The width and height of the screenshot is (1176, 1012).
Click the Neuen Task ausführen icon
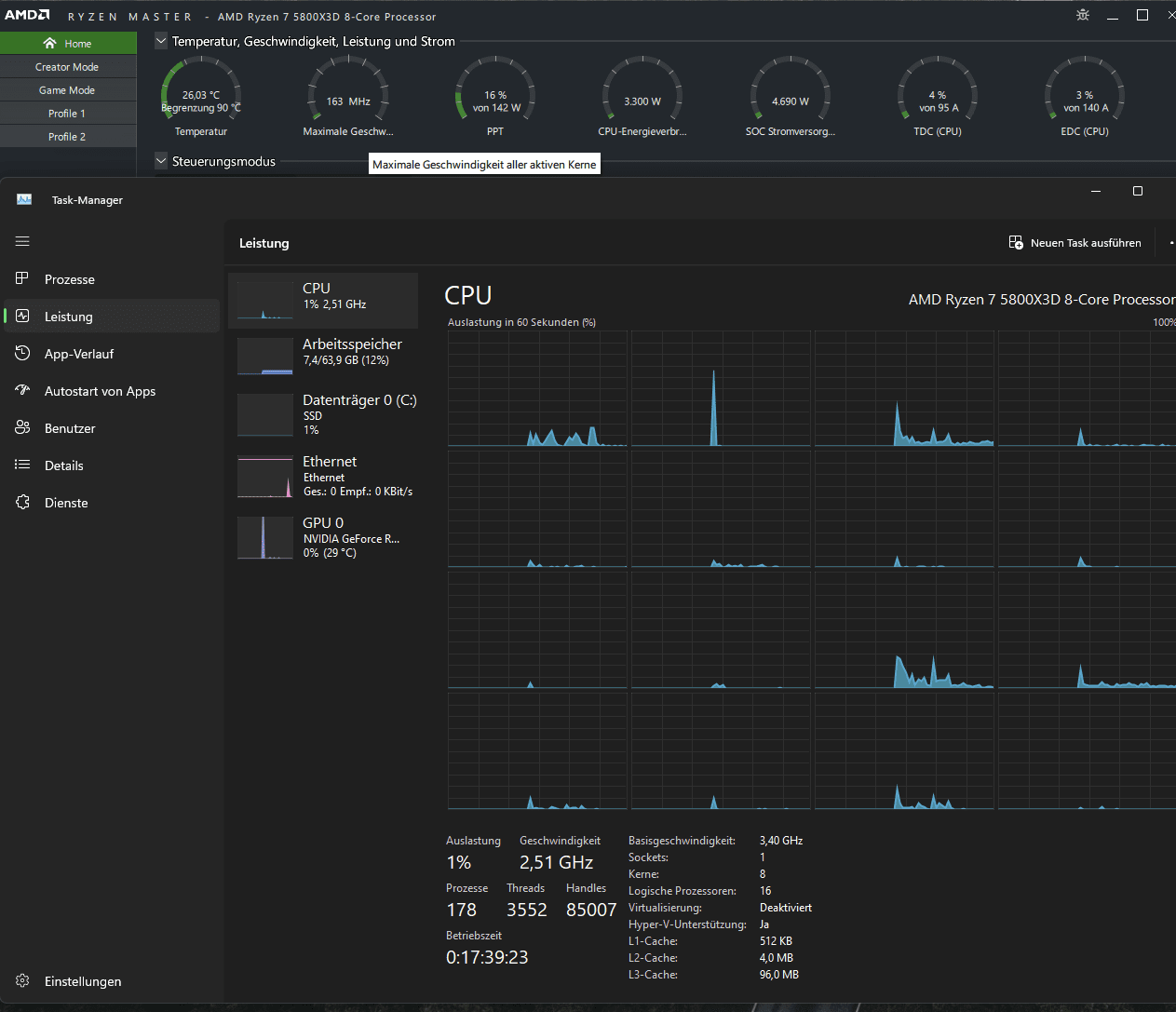pyautogui.click(x=1016, y=242)
